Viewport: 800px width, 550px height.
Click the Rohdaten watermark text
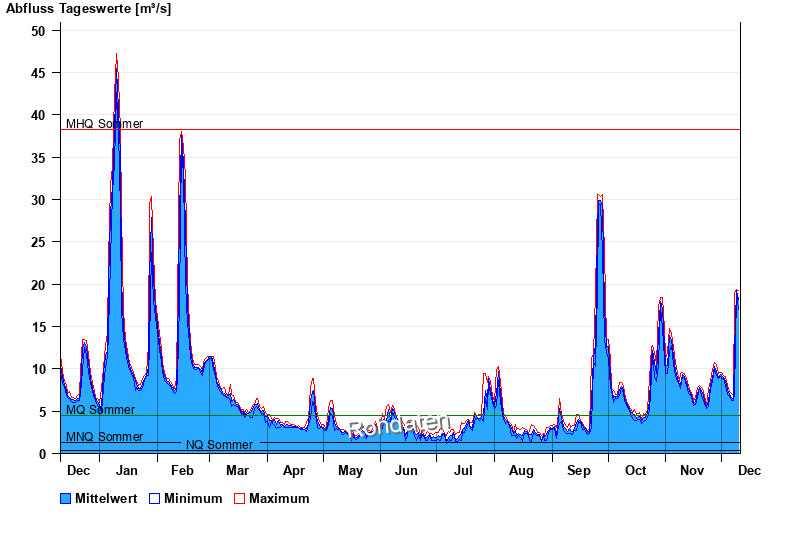point(399,426)
